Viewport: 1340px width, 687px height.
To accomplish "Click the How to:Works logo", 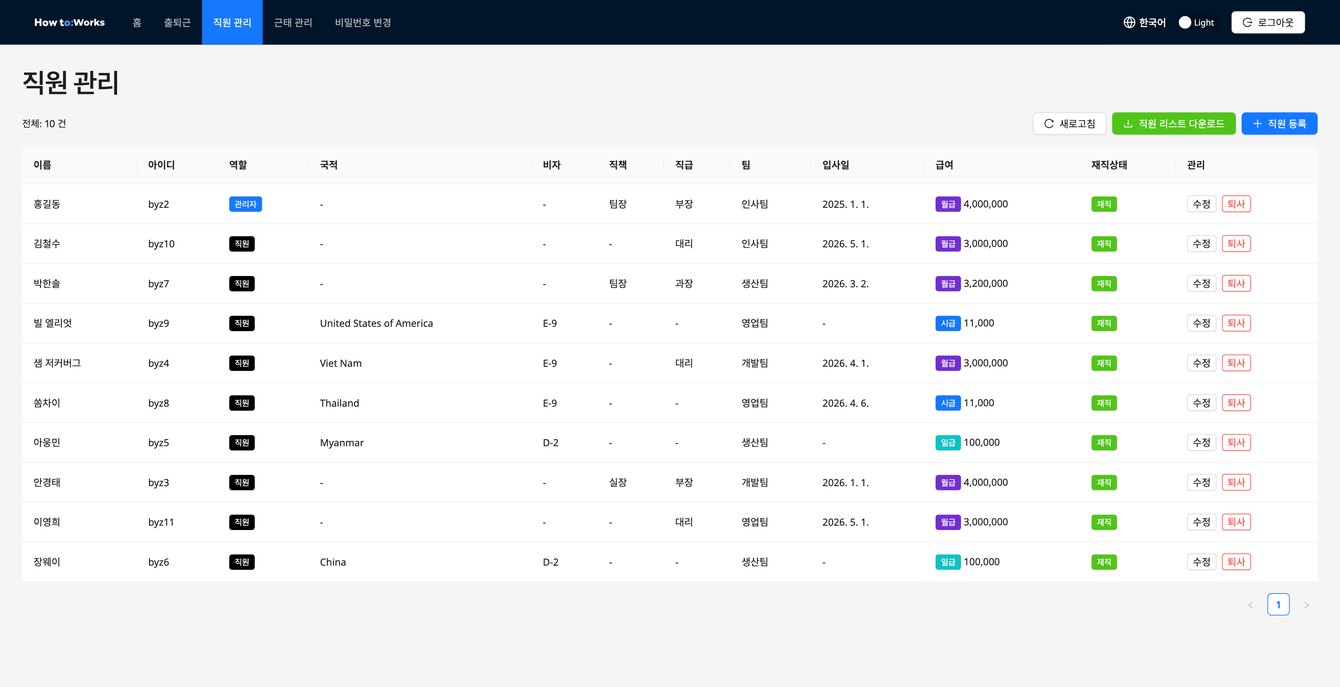I will coord(69,22).
